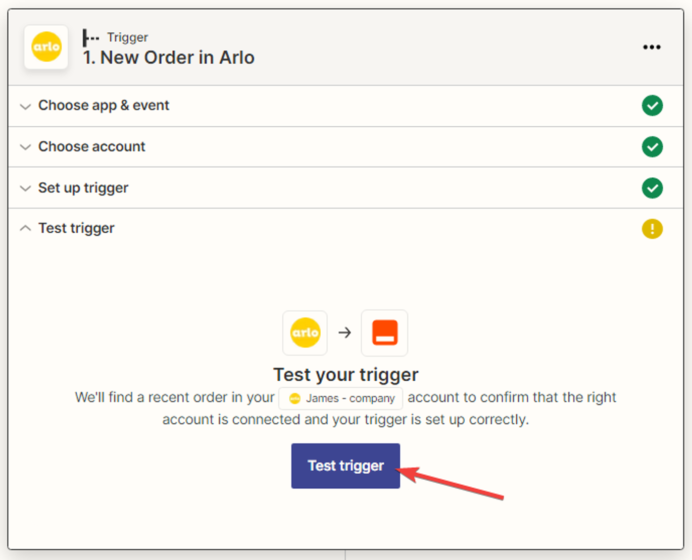Click the James - company account chip
This screenshot has height=560, width=692.
point(341,398)
